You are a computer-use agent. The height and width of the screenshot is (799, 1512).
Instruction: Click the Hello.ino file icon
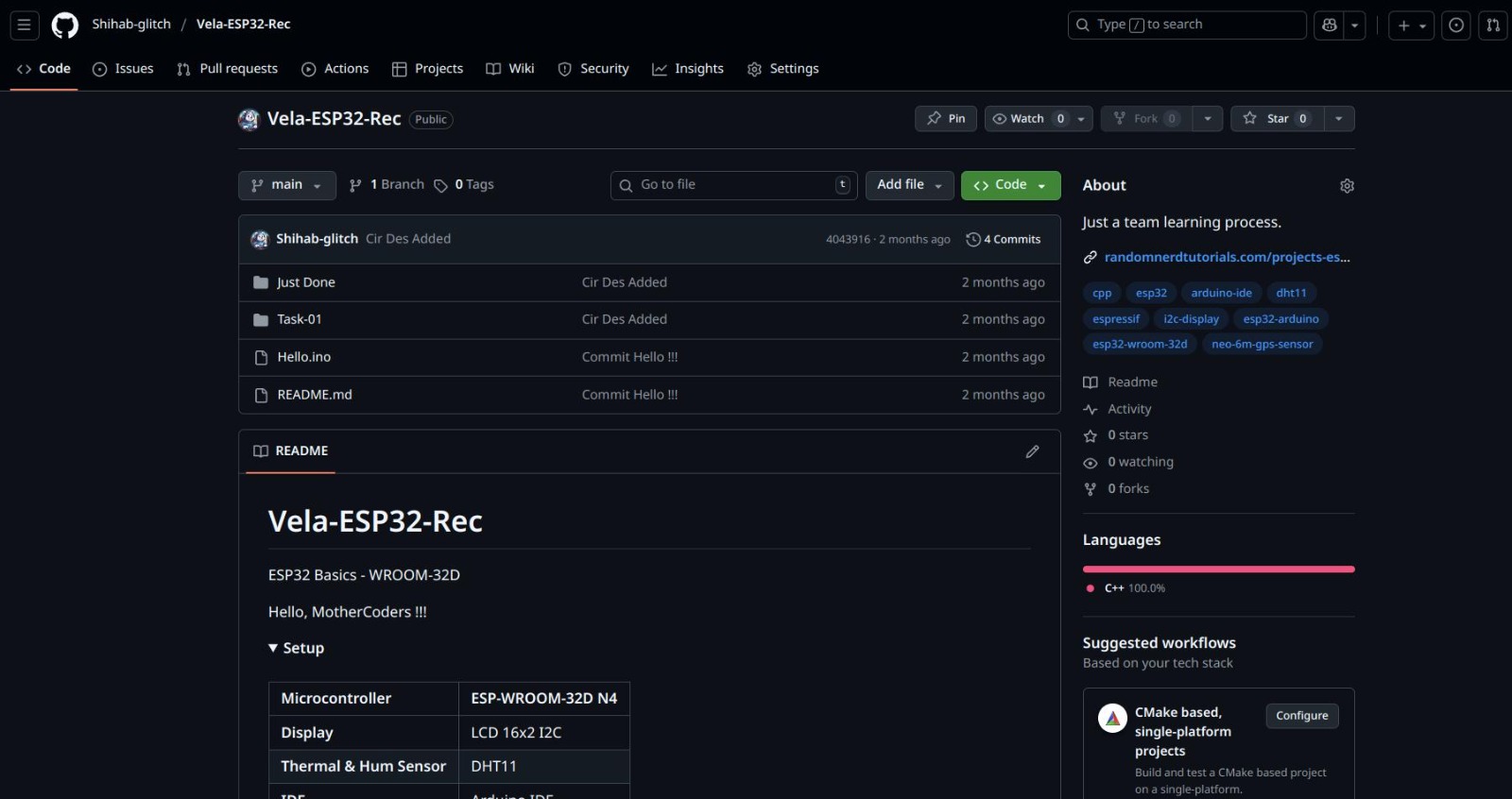click(x=261, y=358)
